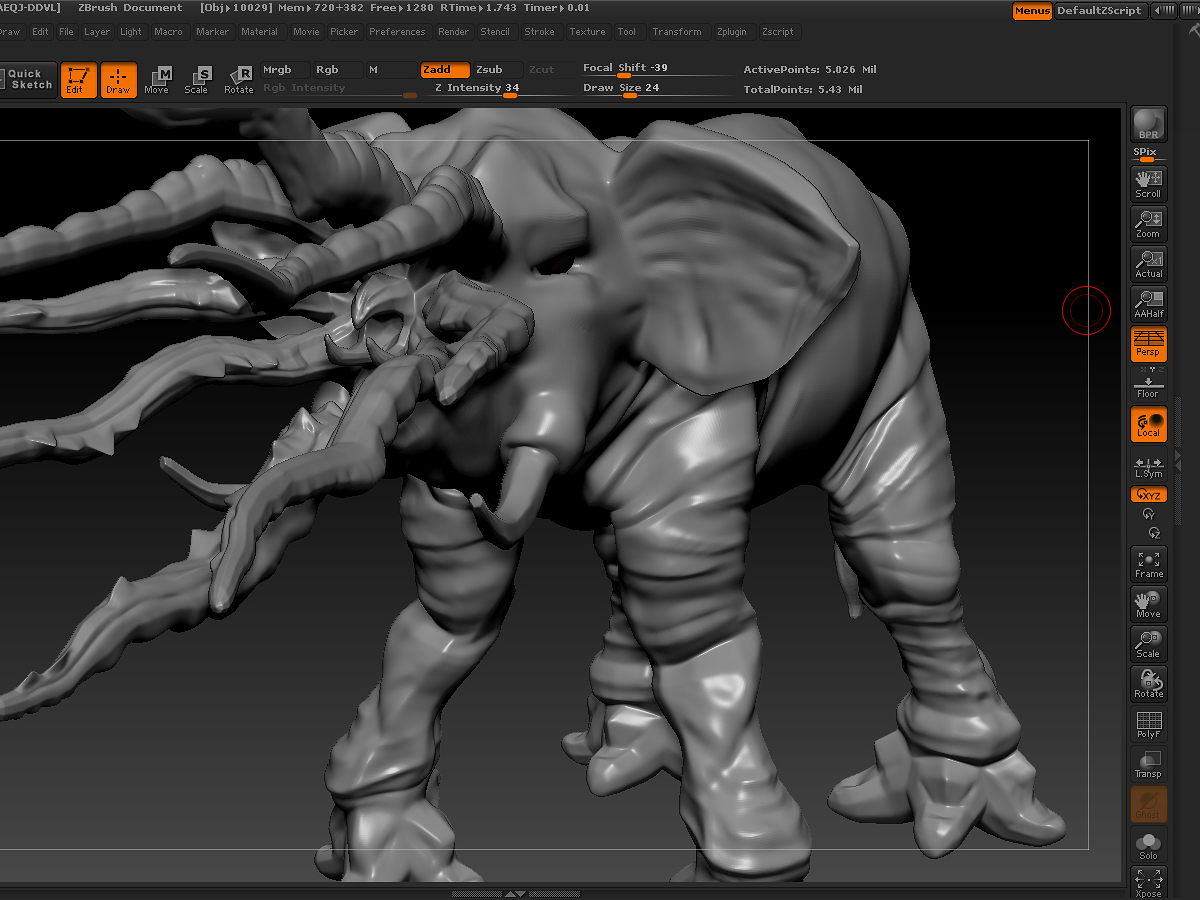Select the Z axis rotation icon

click(1154, 533)
